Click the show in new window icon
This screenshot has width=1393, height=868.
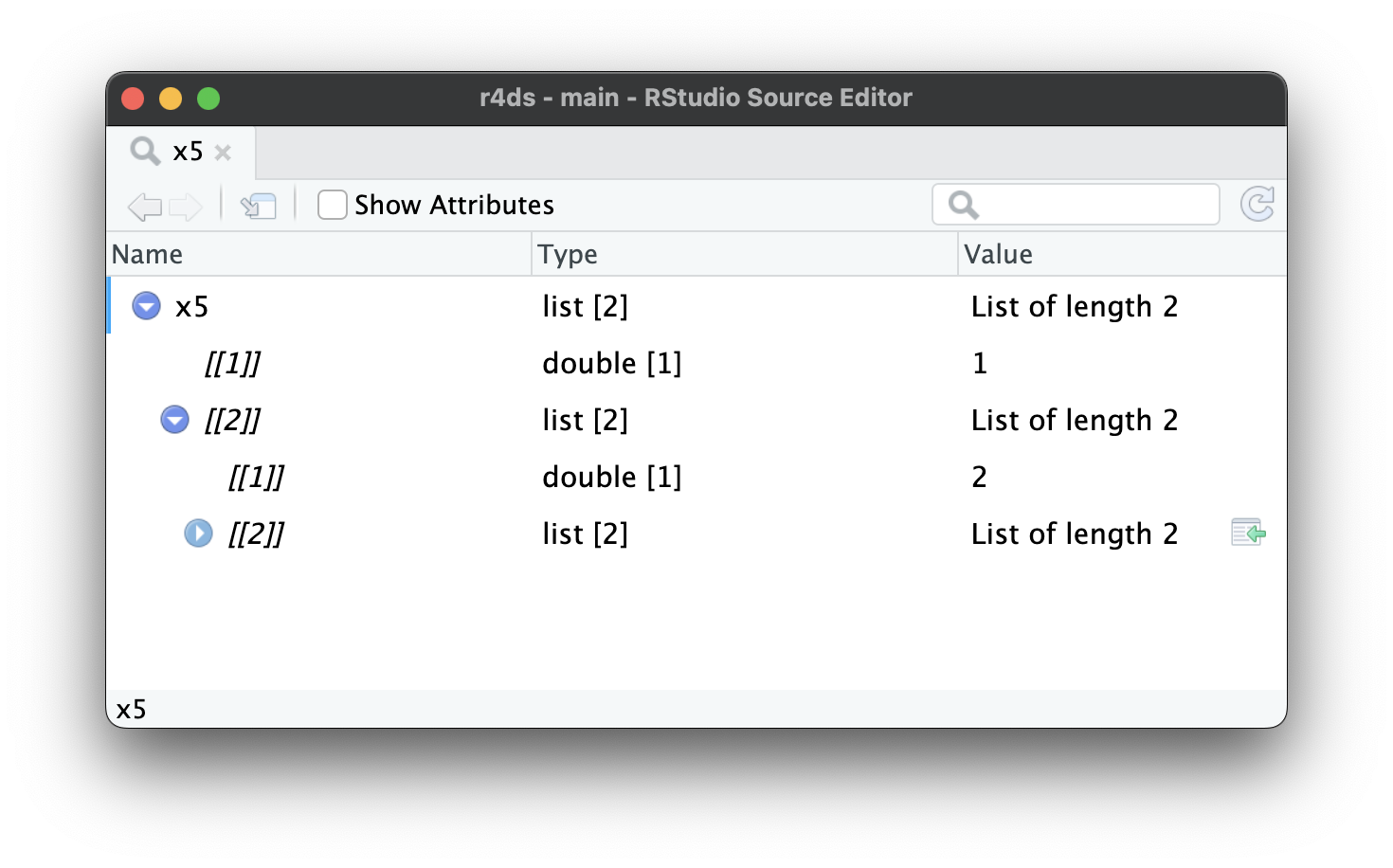[258, 206]
